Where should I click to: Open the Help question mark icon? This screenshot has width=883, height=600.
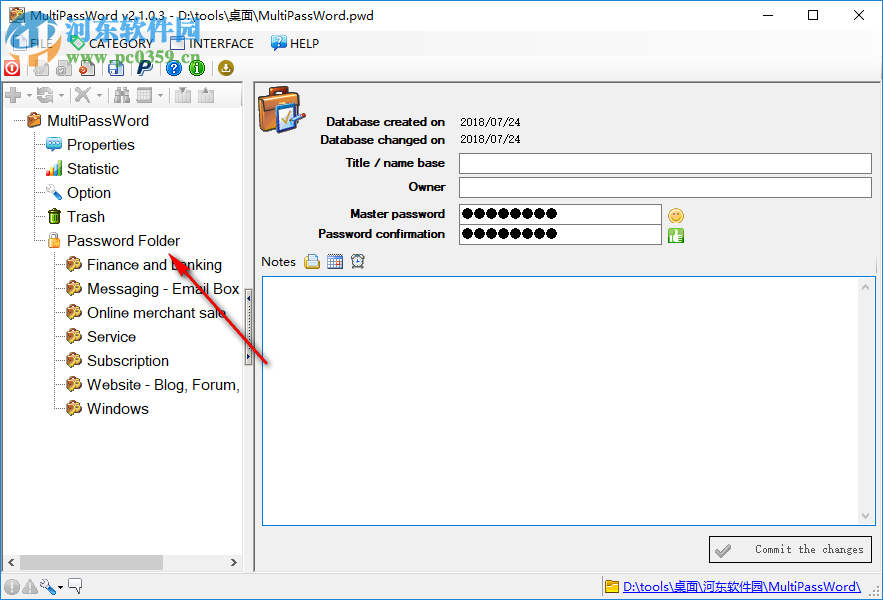(x=173, y=68)
